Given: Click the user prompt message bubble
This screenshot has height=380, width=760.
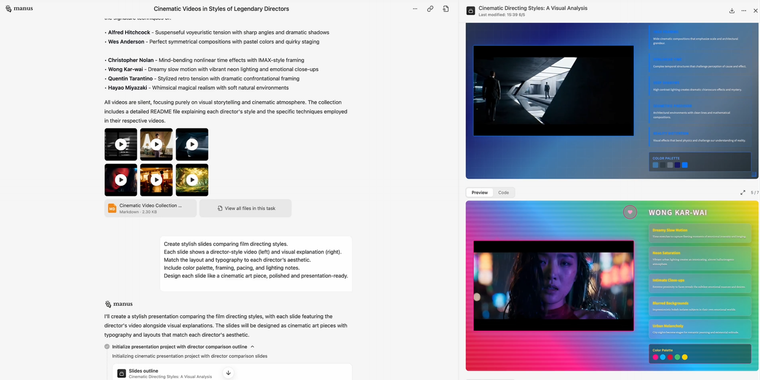Looking at the screenshot, I should (256, 264).
